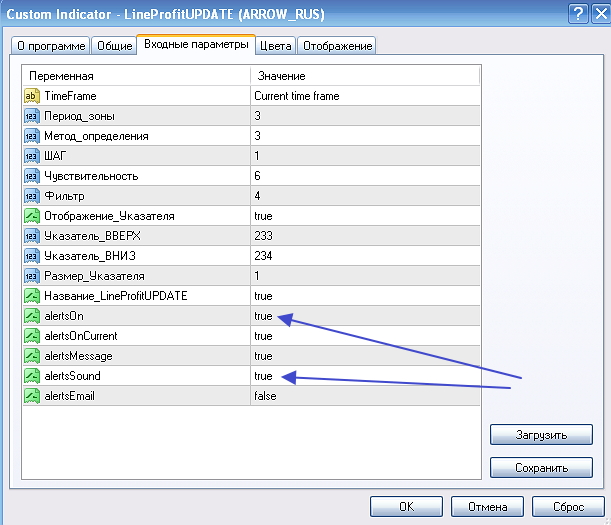611x525 pixels.
Task: Click the integer icon beside Размер_Указателя
Action: coord(32,276)
